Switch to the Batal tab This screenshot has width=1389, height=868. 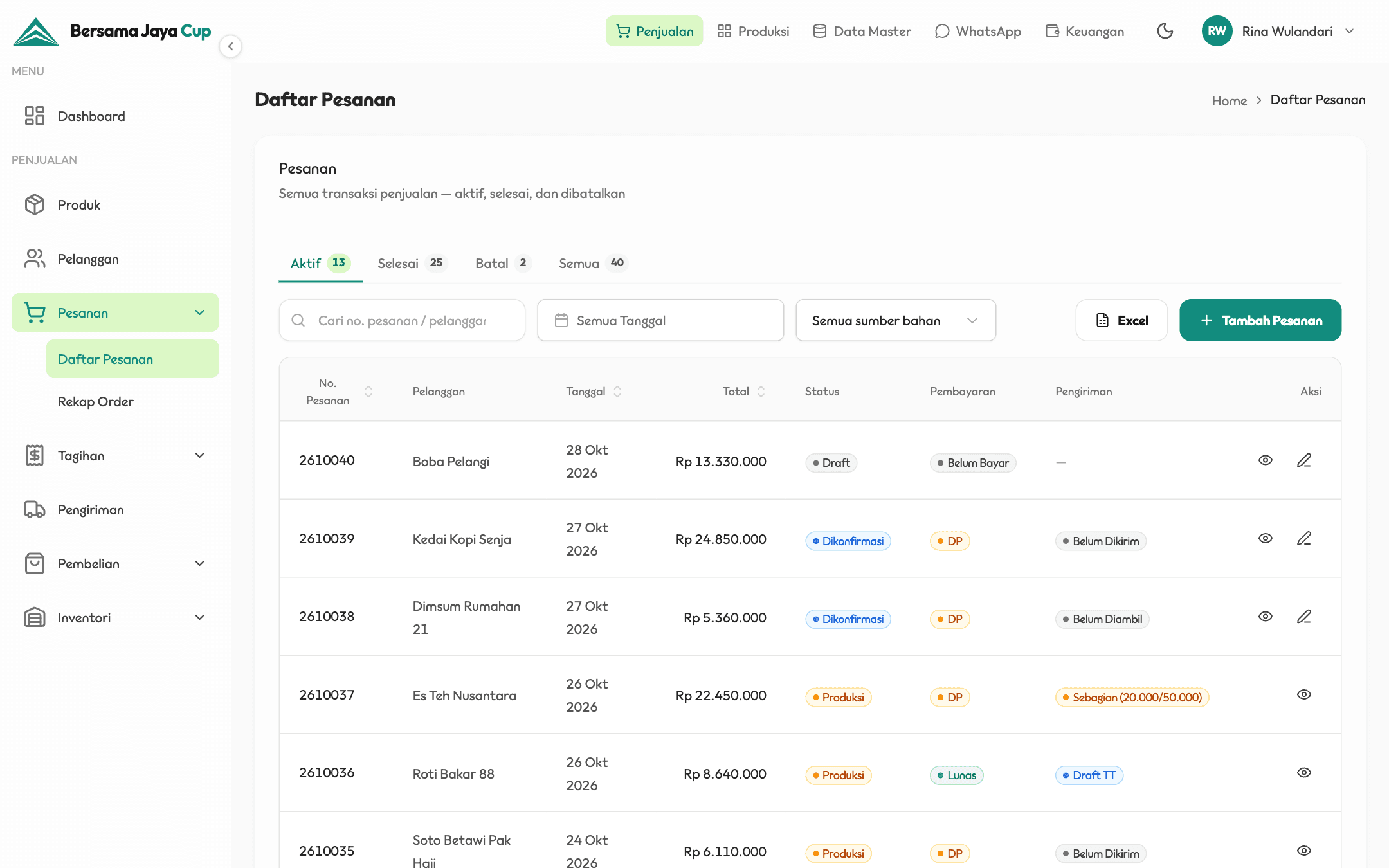pos(503,263)
